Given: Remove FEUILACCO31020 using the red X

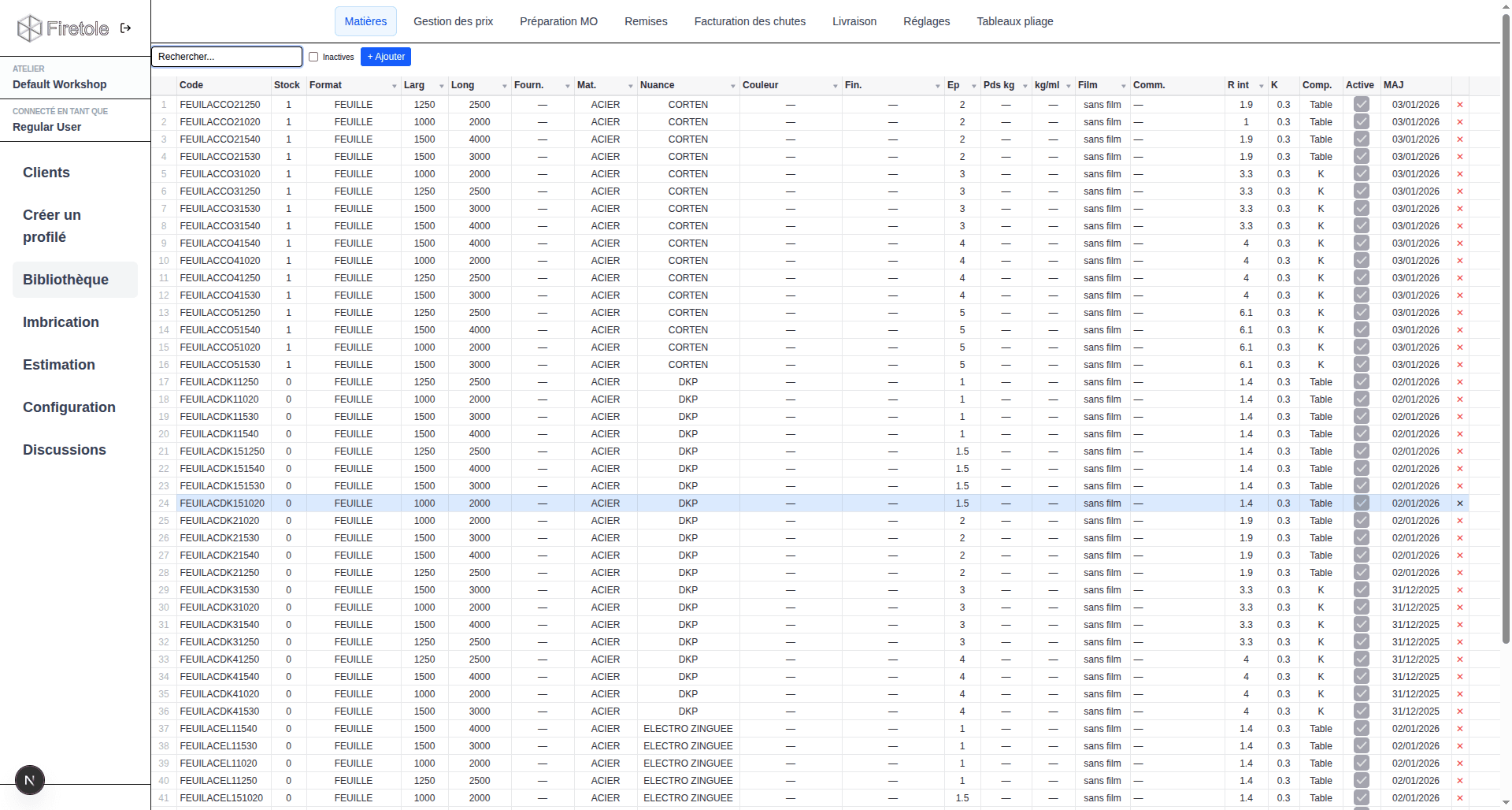Looking at the screenshot, I should (1460, 174).
